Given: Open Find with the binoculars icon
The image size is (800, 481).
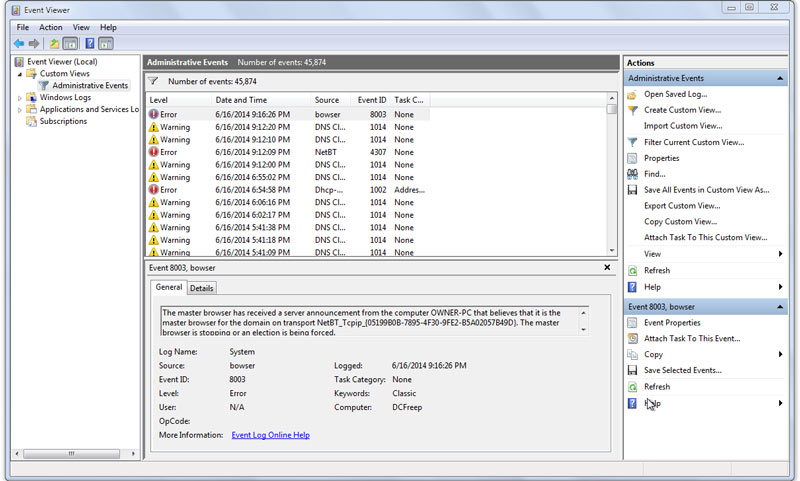Looking at the screenshot, I should point(654,174).
